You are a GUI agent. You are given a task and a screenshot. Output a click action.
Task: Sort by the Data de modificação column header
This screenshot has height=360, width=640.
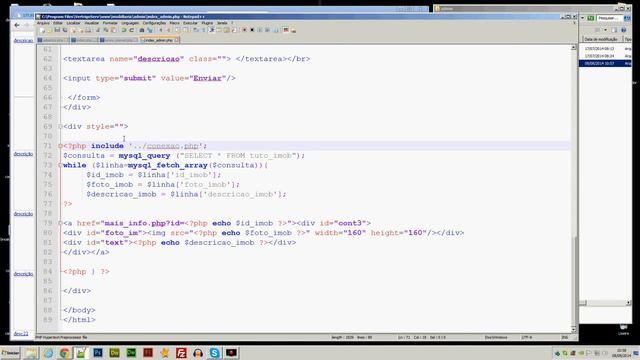[600, 39]
